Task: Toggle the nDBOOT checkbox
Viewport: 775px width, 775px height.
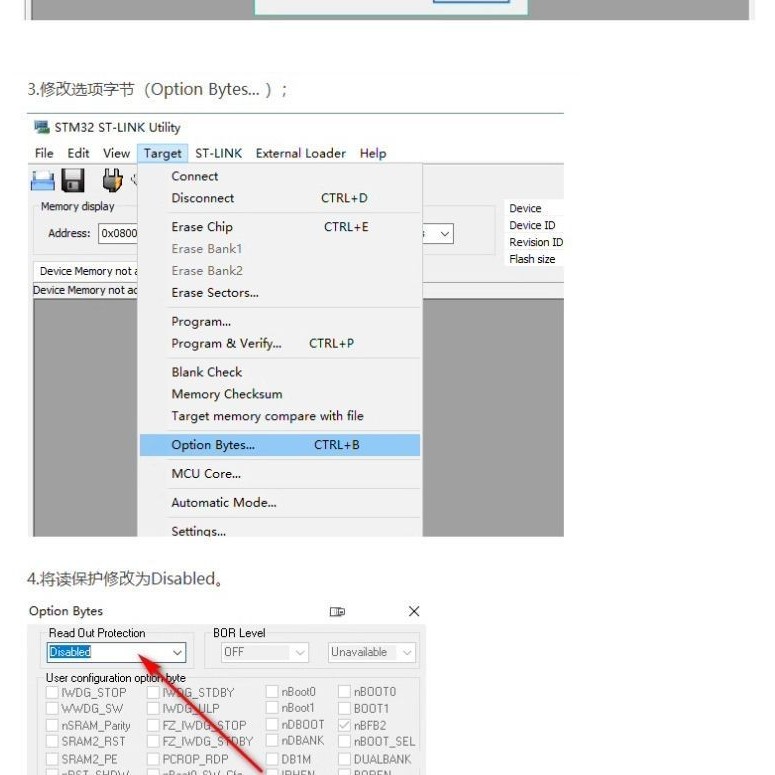Action: [272, 724]
